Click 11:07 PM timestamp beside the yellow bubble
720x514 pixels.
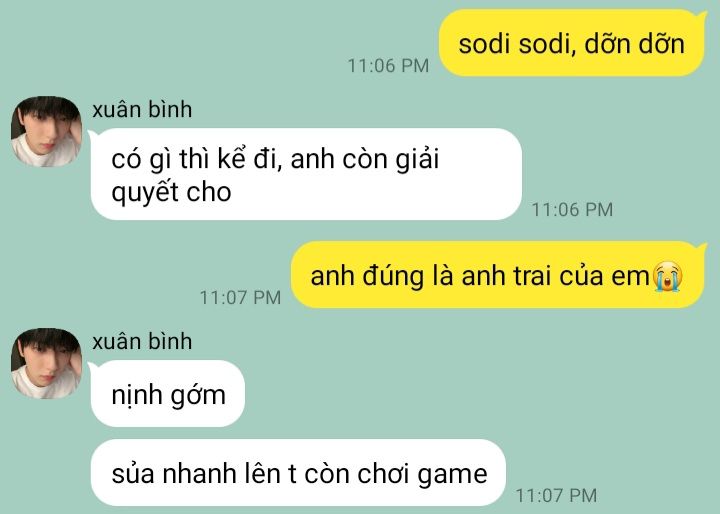coord(240,298)
